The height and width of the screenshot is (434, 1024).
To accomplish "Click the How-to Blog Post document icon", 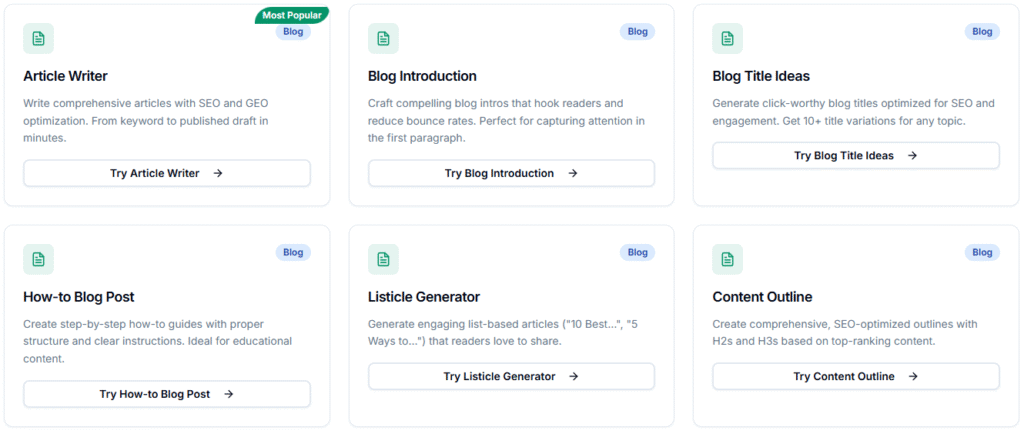I will (38, 260).
